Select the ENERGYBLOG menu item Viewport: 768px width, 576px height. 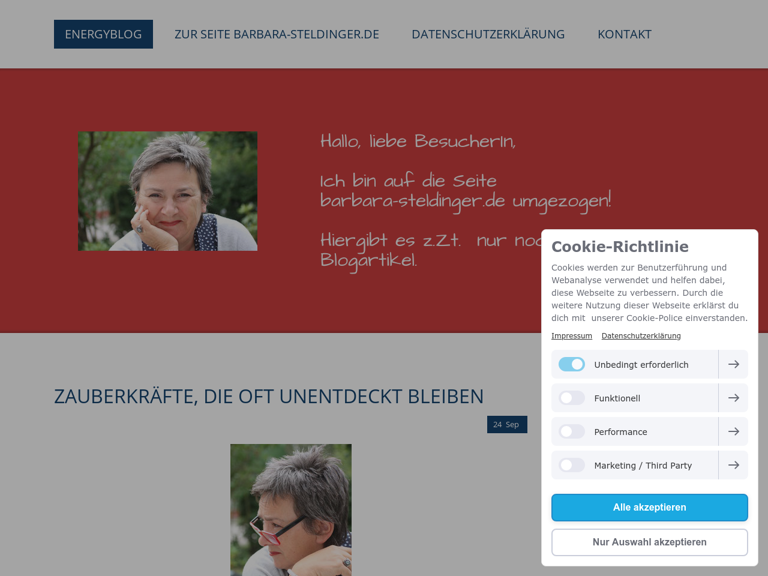(x=103, y=34)
